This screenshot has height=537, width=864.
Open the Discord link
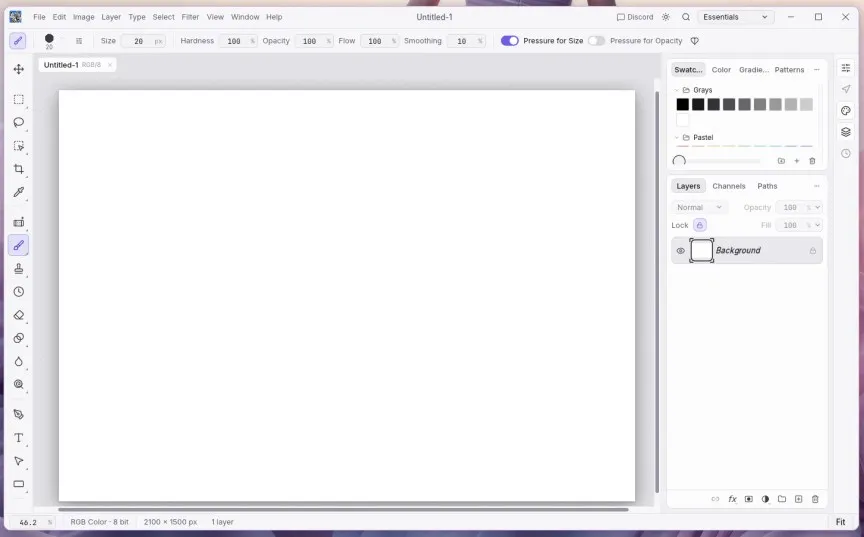pyautogui.click(x=635, y=17)
